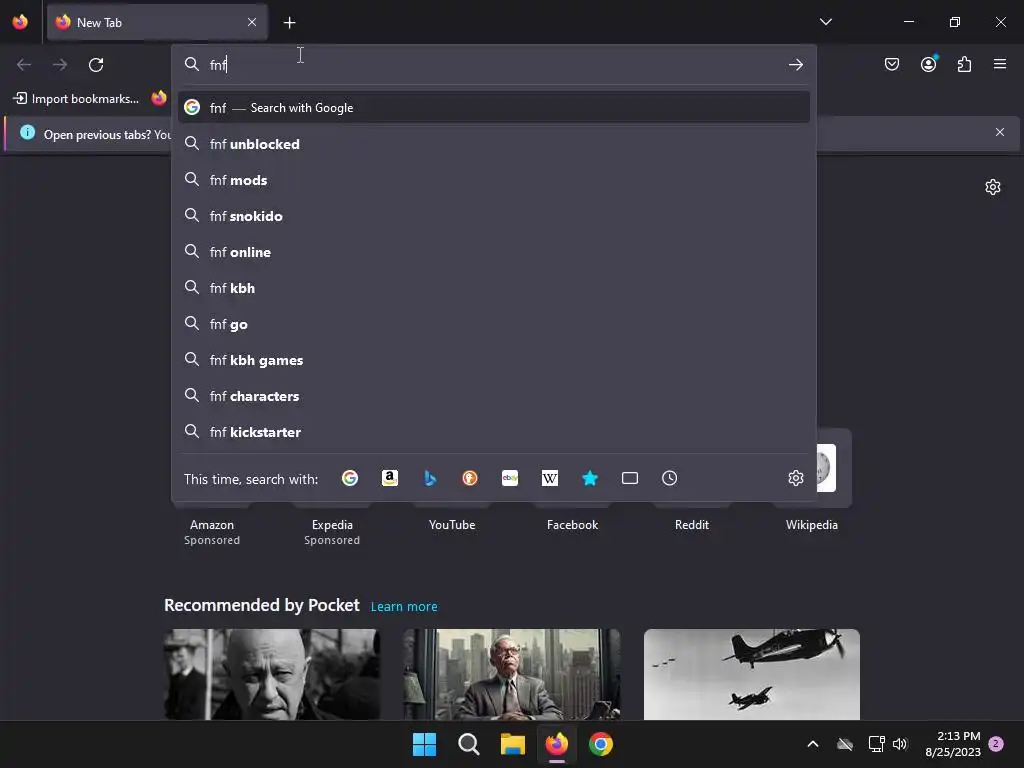The image size is (1024, 768).
Task: Click the Go arrow in address bar
Action: (x=795, y=65)
